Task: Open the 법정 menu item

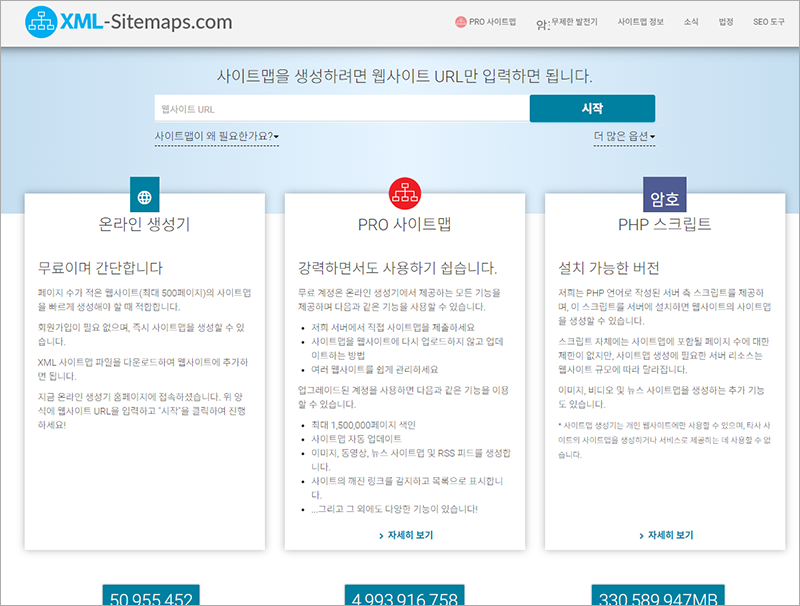Action: tap(726, 21)
